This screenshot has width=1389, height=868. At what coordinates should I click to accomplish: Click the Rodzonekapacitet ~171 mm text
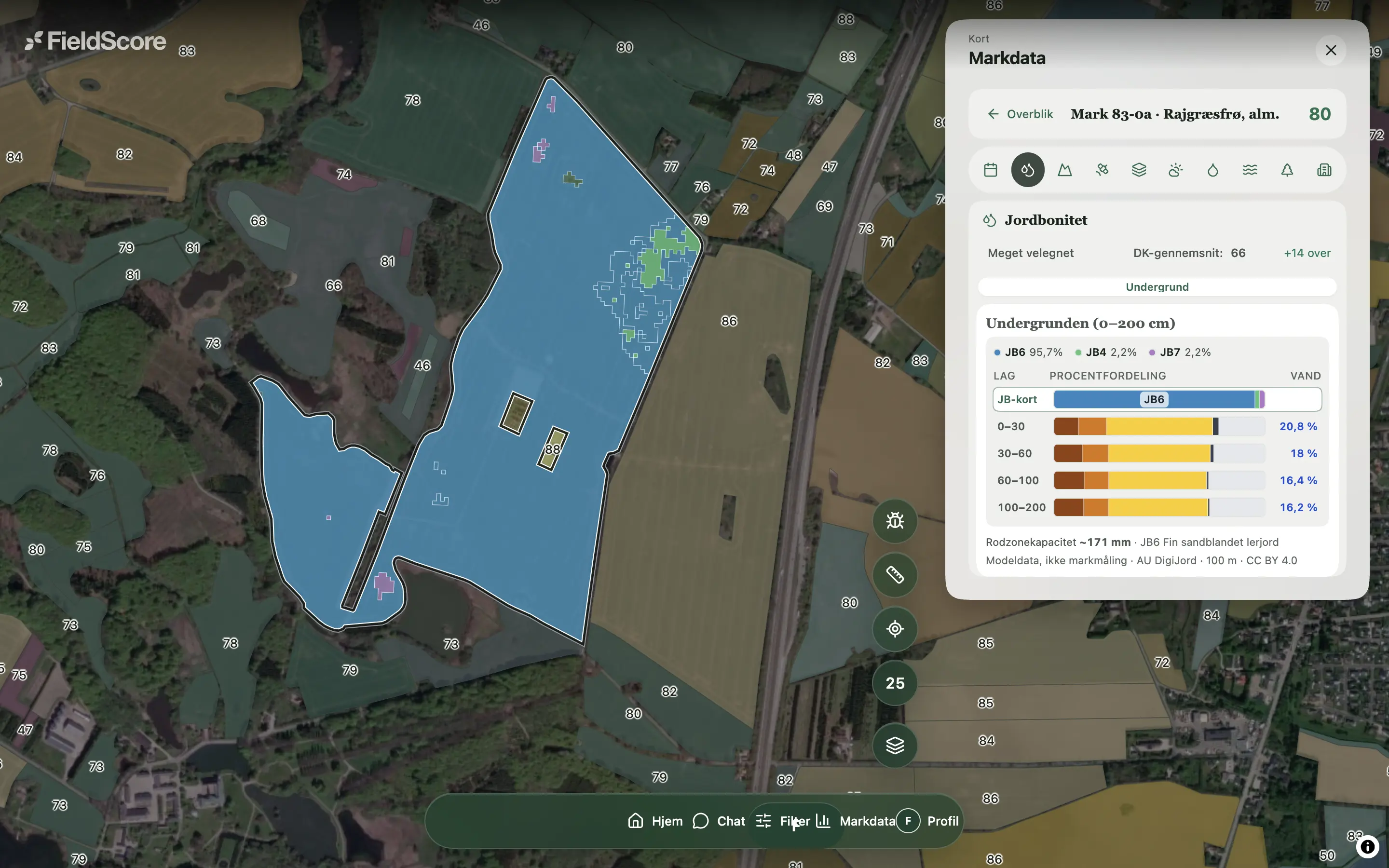pos(1058,542)
